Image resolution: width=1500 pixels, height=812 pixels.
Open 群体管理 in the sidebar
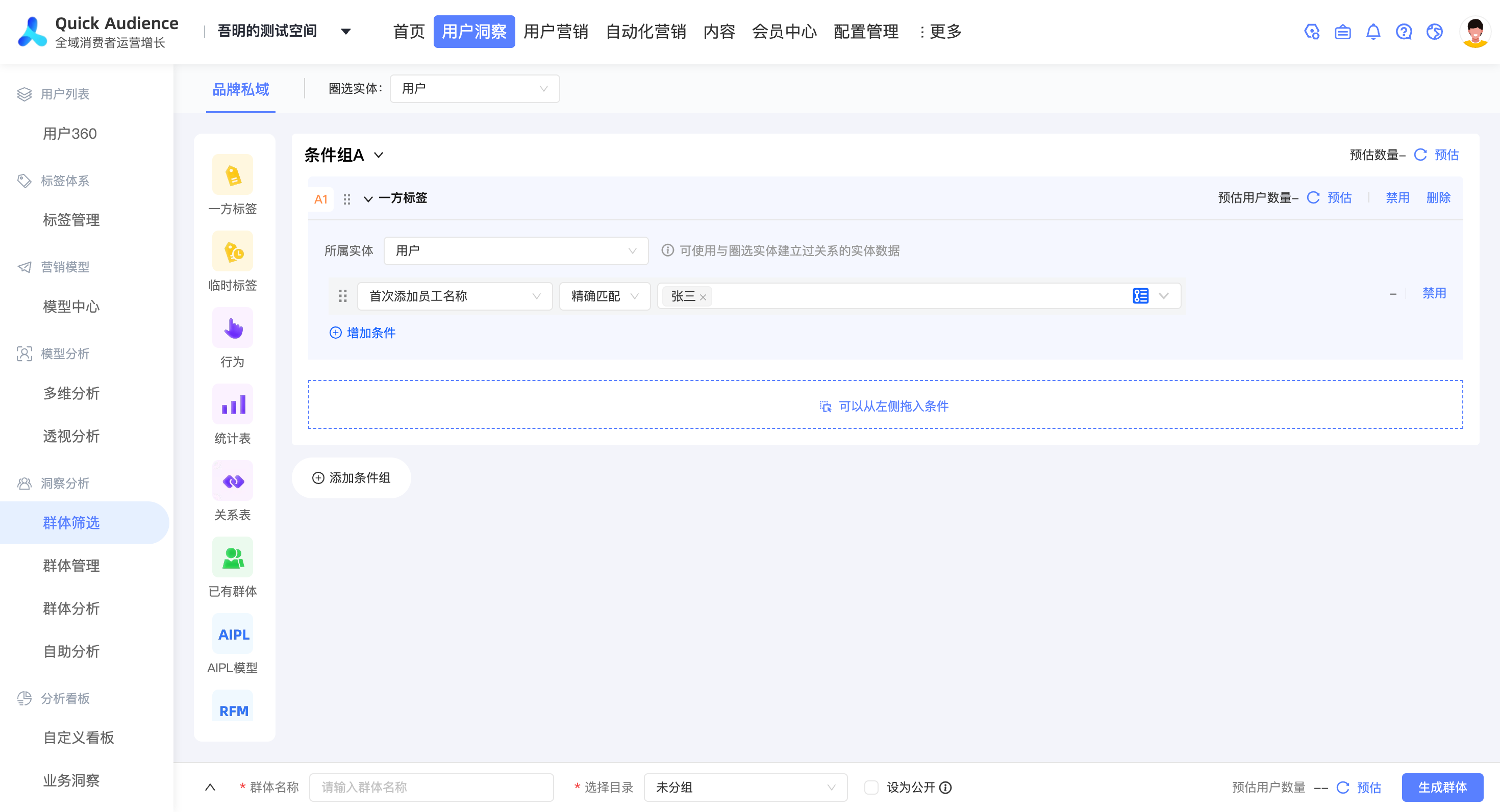[x=71, y=565]
